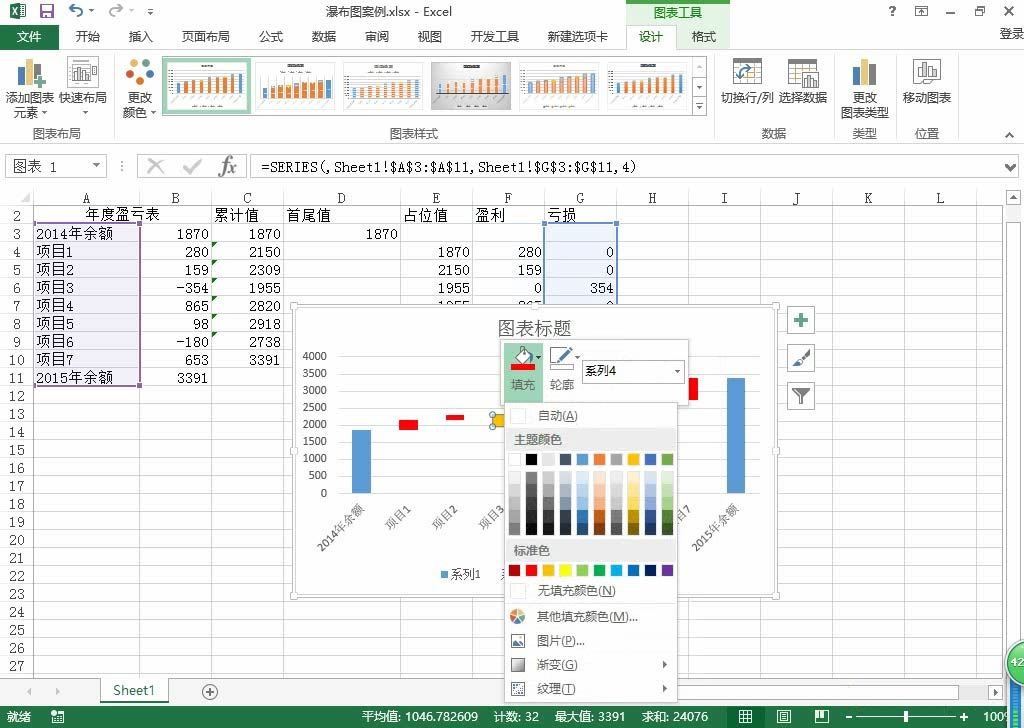Select the dark gray chart style thumbnail
This screenshot has height=728, width=1024.
(471, 86)
